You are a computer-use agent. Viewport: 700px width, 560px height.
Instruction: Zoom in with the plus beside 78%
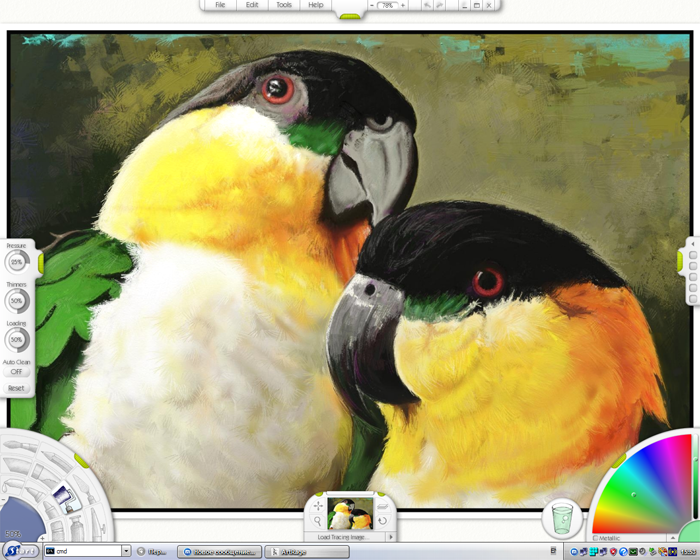pos(403,5)
